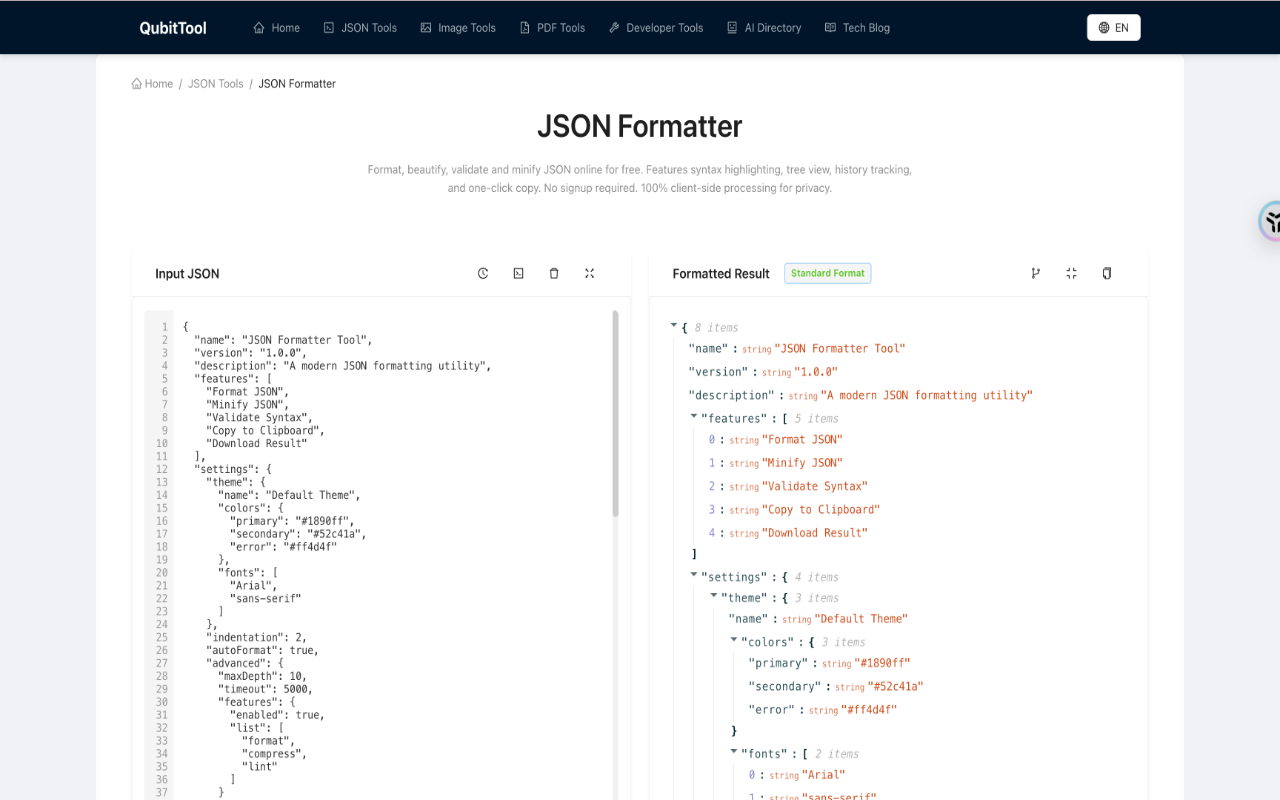The width and height of the screenshot is (1280, 800).
Task: Click the "indentation": 2 line in editor
Action: pos(257,638)
